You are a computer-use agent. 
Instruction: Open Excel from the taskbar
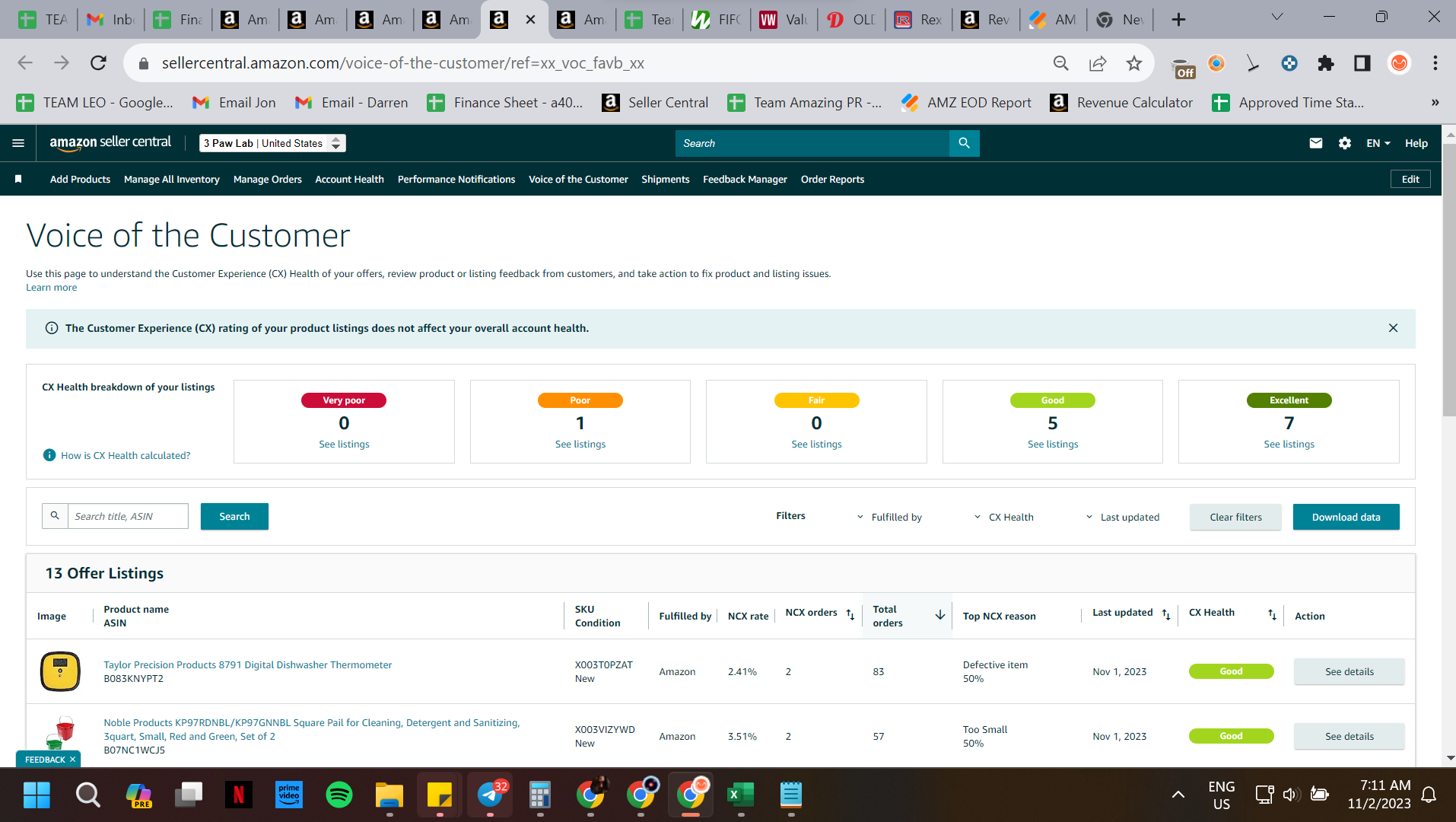tap(740, 795)
